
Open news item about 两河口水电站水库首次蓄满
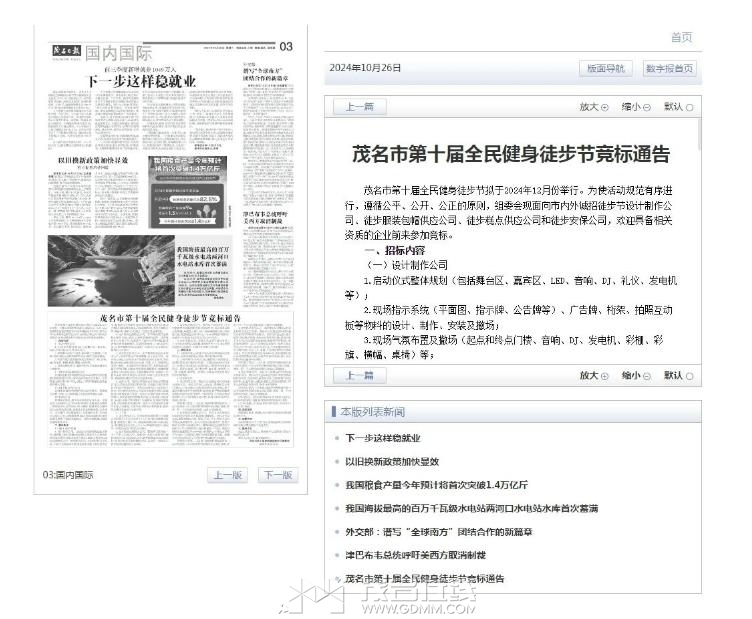coord(471,509)
